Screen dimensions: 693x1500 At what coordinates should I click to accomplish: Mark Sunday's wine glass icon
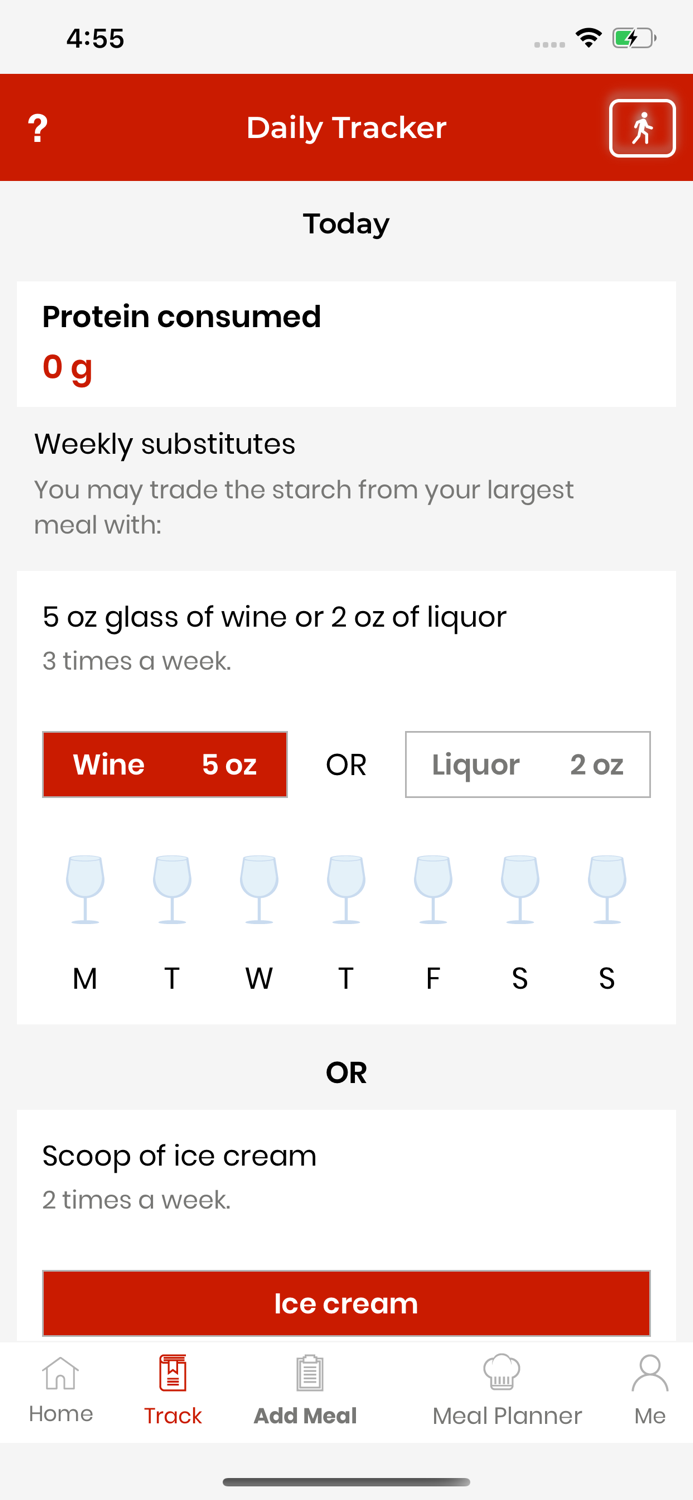[607, 889]
